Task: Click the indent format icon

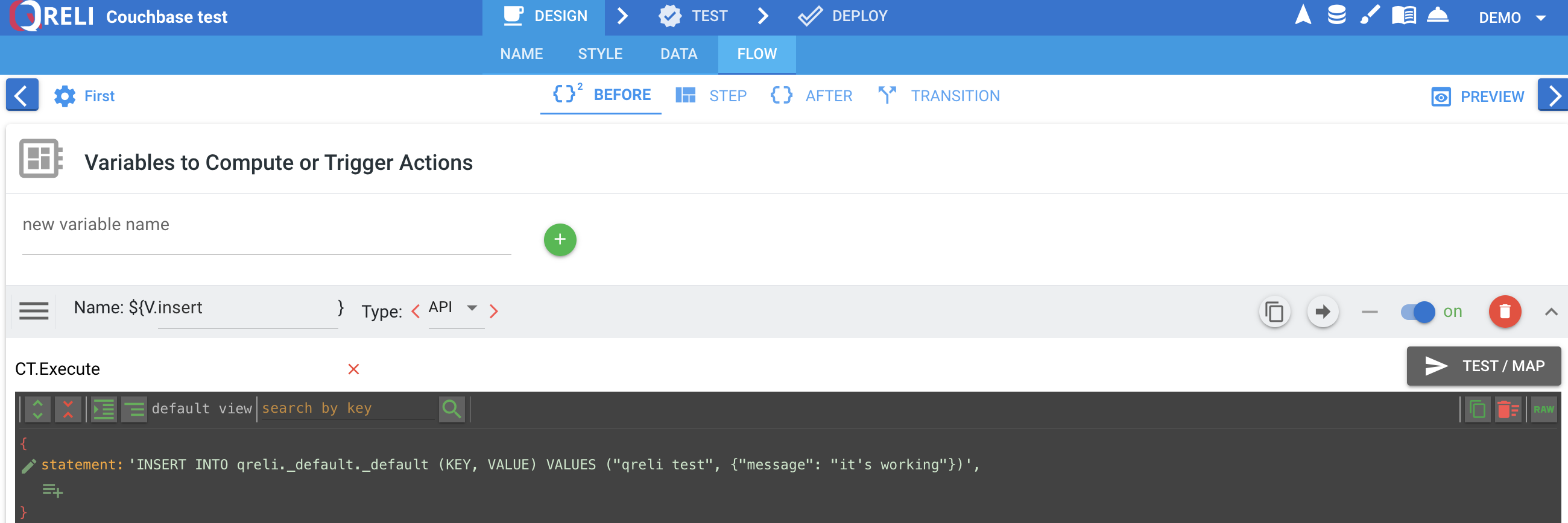Action: click(104, 409)
